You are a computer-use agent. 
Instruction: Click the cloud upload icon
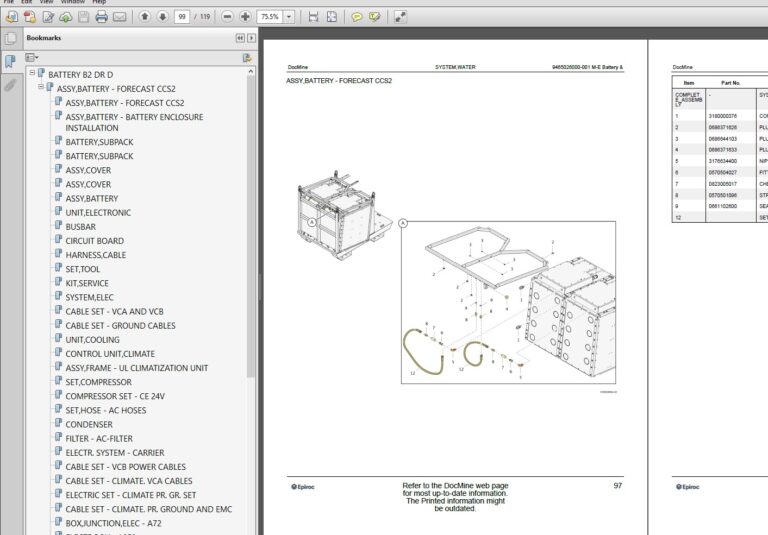pos(66,17)
